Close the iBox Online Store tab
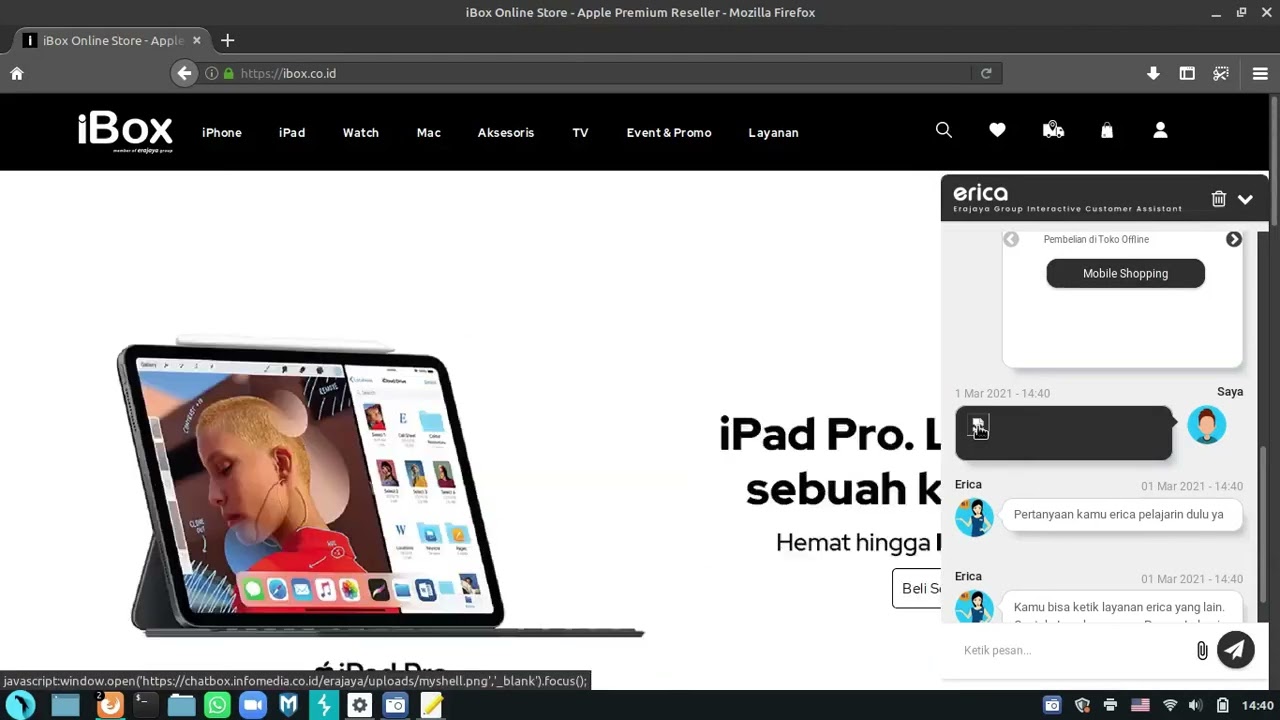 196,40
